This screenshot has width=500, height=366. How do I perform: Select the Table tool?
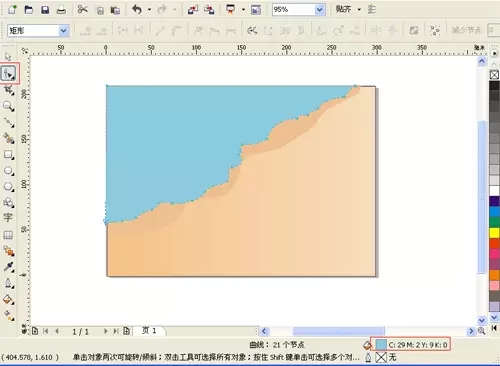click(8, 235)
